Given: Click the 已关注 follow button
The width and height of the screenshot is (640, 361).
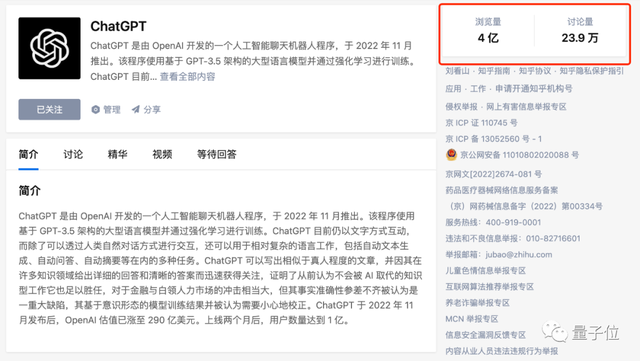Looking at the screenshot, I should point(49,109).
